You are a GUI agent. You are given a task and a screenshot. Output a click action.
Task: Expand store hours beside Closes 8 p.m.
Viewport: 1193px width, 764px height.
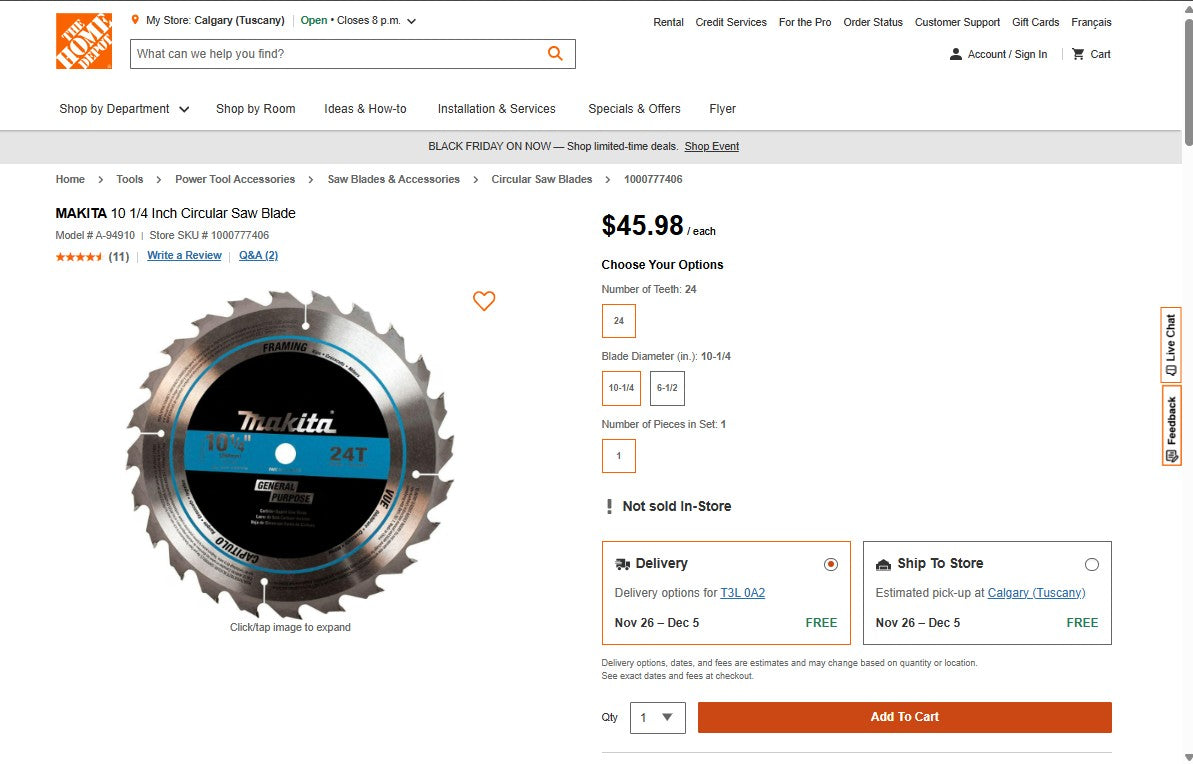[x=410, y=19]
